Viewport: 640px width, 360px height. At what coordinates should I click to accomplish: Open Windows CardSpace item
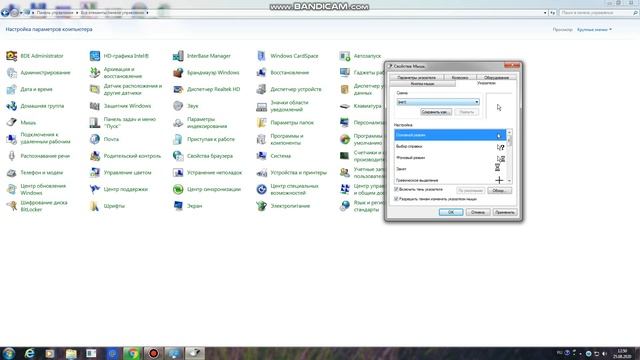tap(287, 56)
